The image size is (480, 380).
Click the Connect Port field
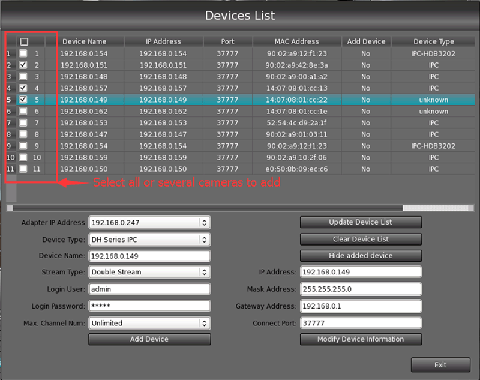coord(361,323)
